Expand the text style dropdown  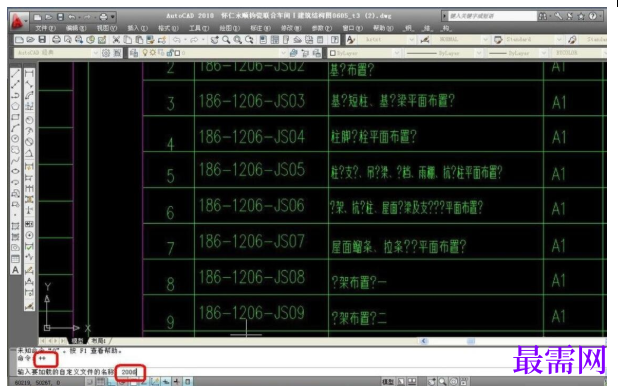click(412, 40)
